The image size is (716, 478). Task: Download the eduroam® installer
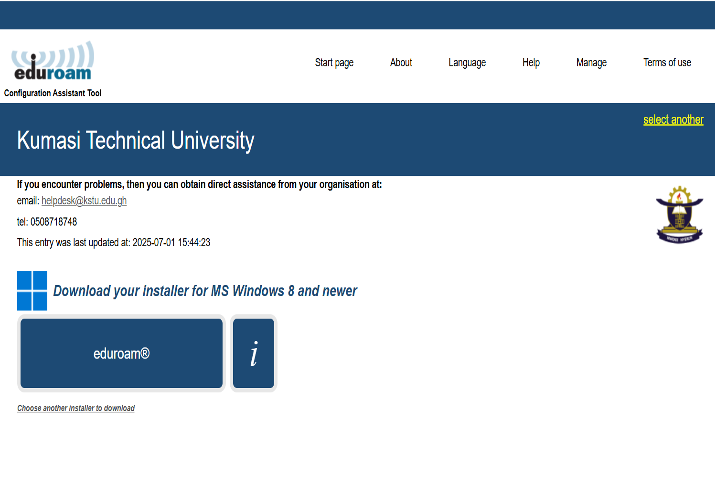pos(121,353)
